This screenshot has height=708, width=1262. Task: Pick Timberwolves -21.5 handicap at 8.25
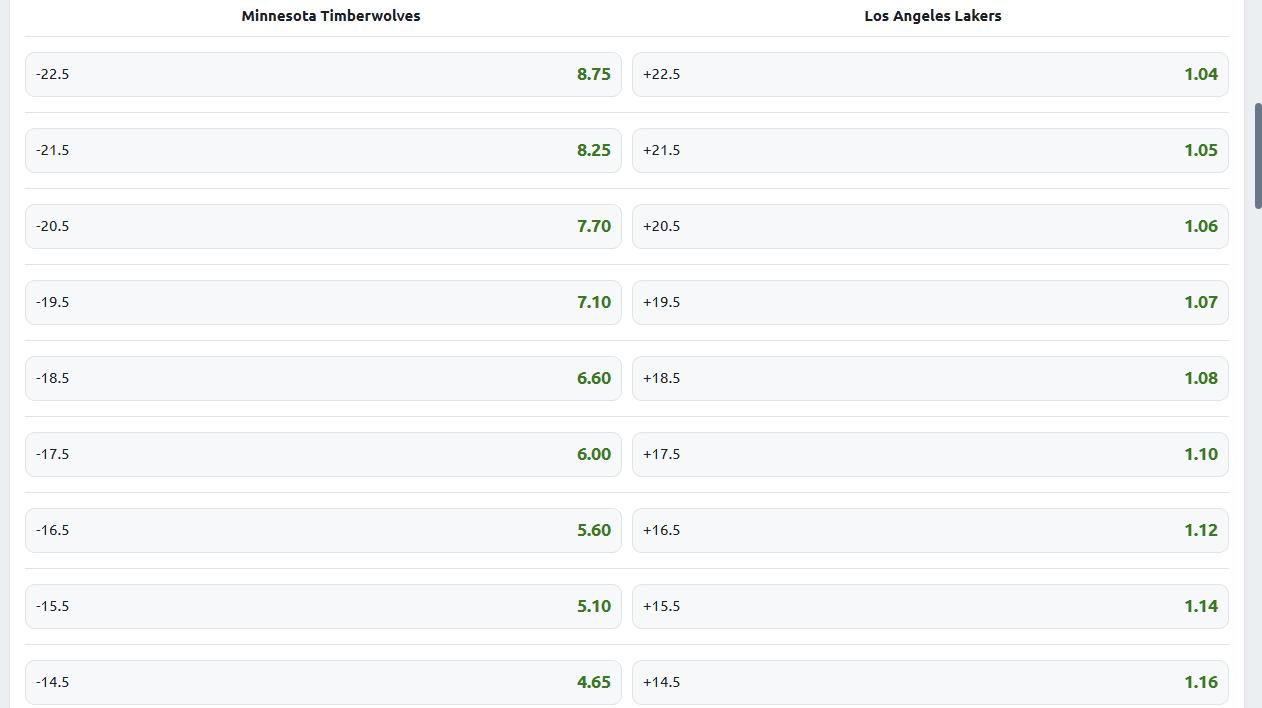323,151
